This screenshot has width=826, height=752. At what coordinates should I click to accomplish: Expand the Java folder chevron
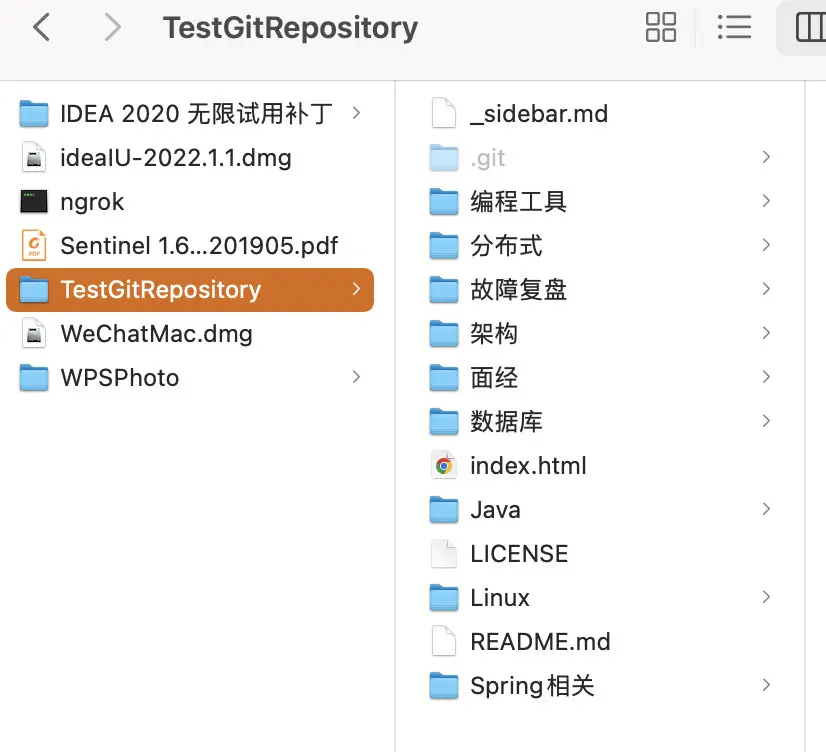(766, 509)
